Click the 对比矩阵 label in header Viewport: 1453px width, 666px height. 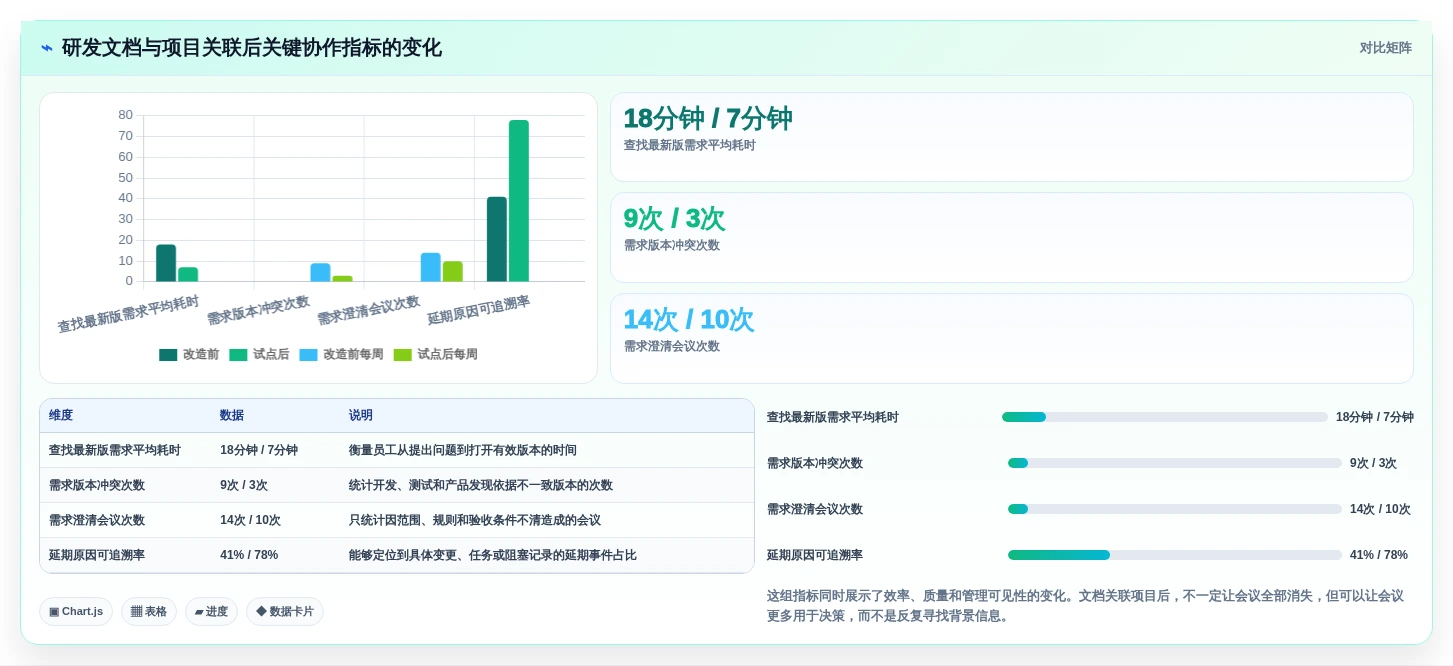click(x=1385, y=48)
